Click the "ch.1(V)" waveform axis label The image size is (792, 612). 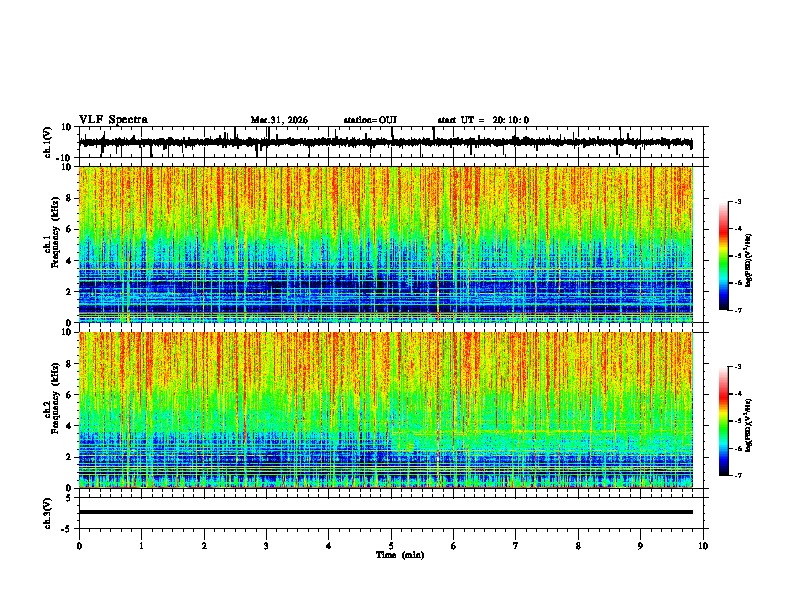(48, 142)
